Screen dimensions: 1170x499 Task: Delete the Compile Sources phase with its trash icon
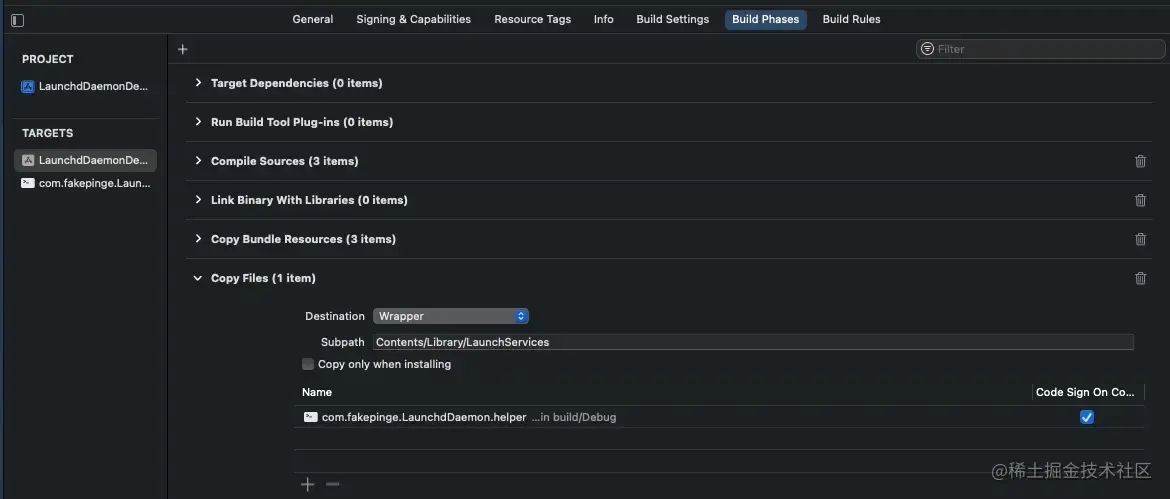[x=1140, y=161]
